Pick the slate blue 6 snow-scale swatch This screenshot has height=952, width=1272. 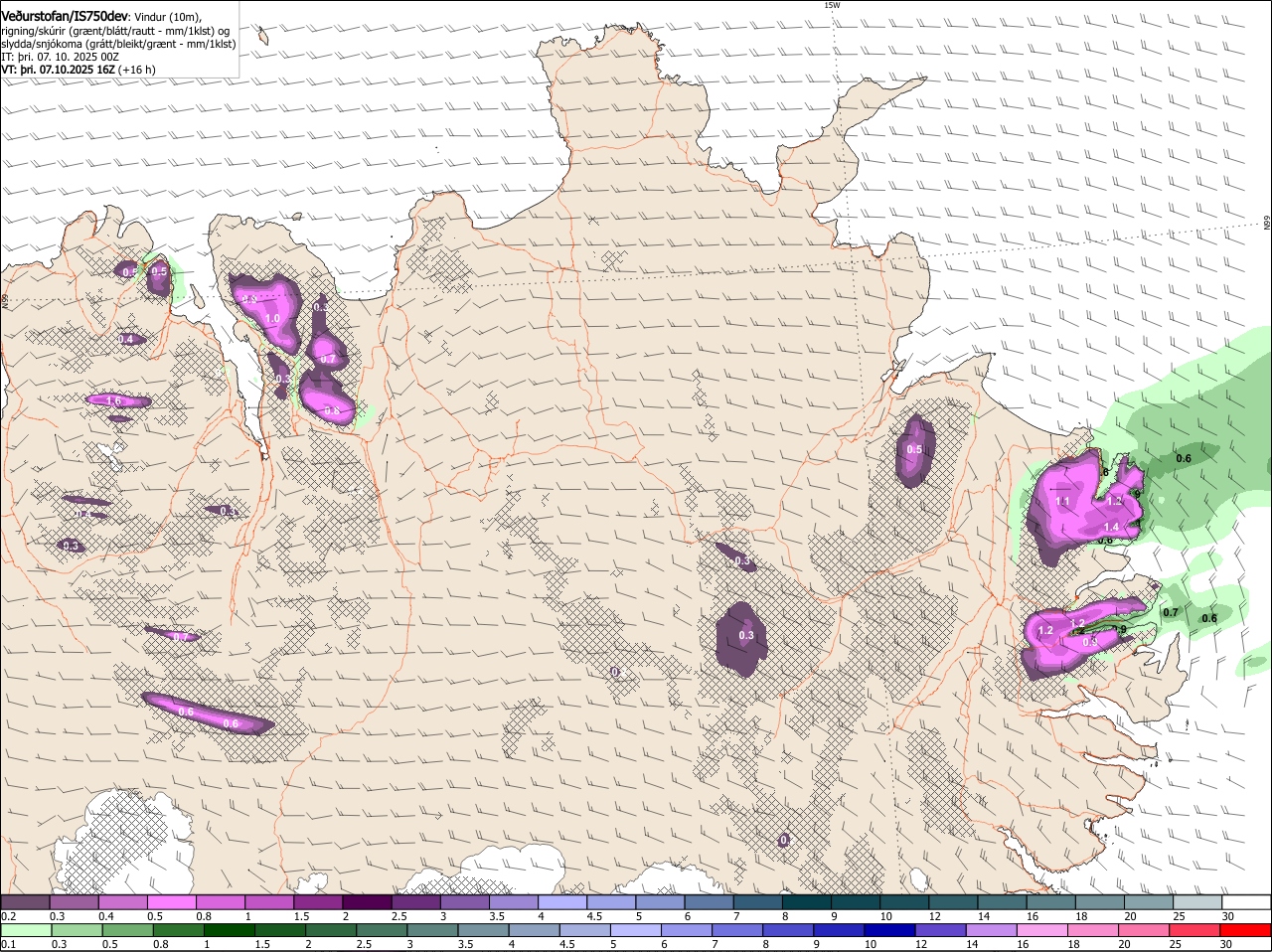pyautogui.click(x=709, y=901)
